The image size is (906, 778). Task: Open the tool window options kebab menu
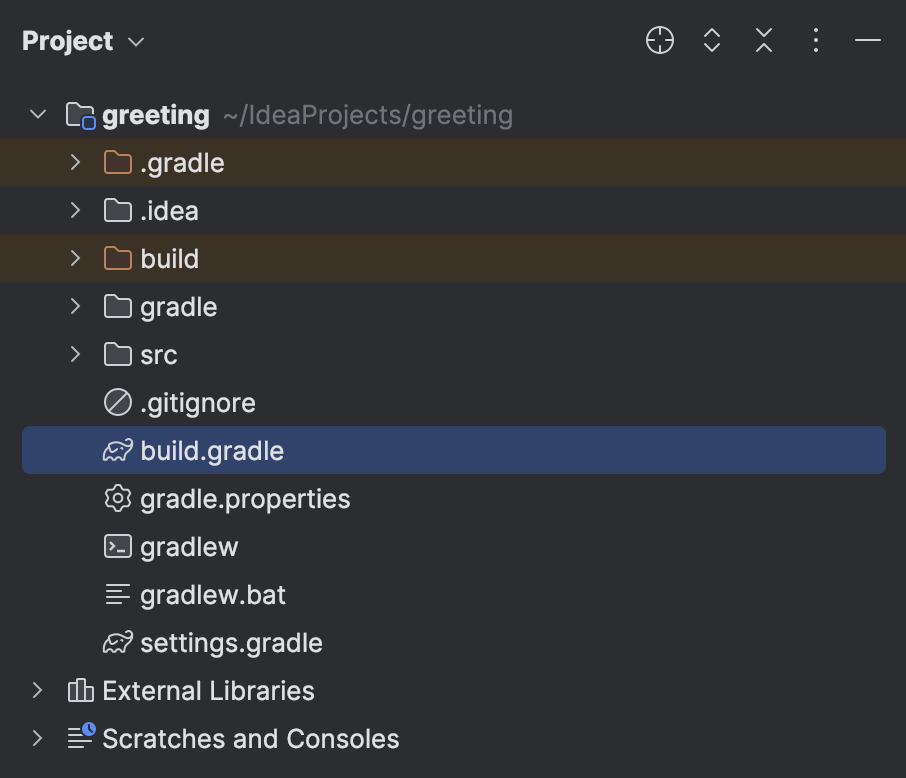tap(815, 41)
